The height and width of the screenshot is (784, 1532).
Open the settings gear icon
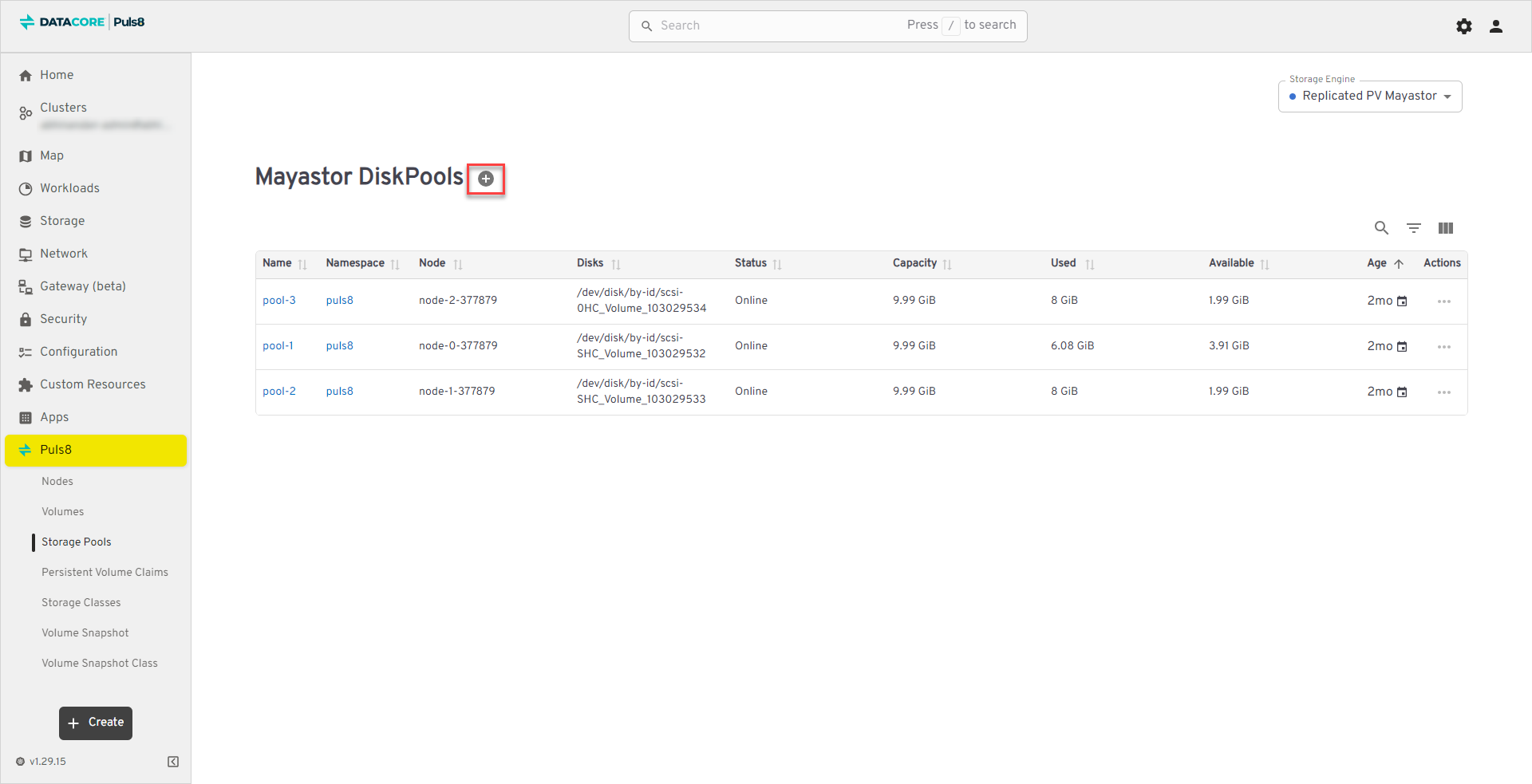point(1463,26)
